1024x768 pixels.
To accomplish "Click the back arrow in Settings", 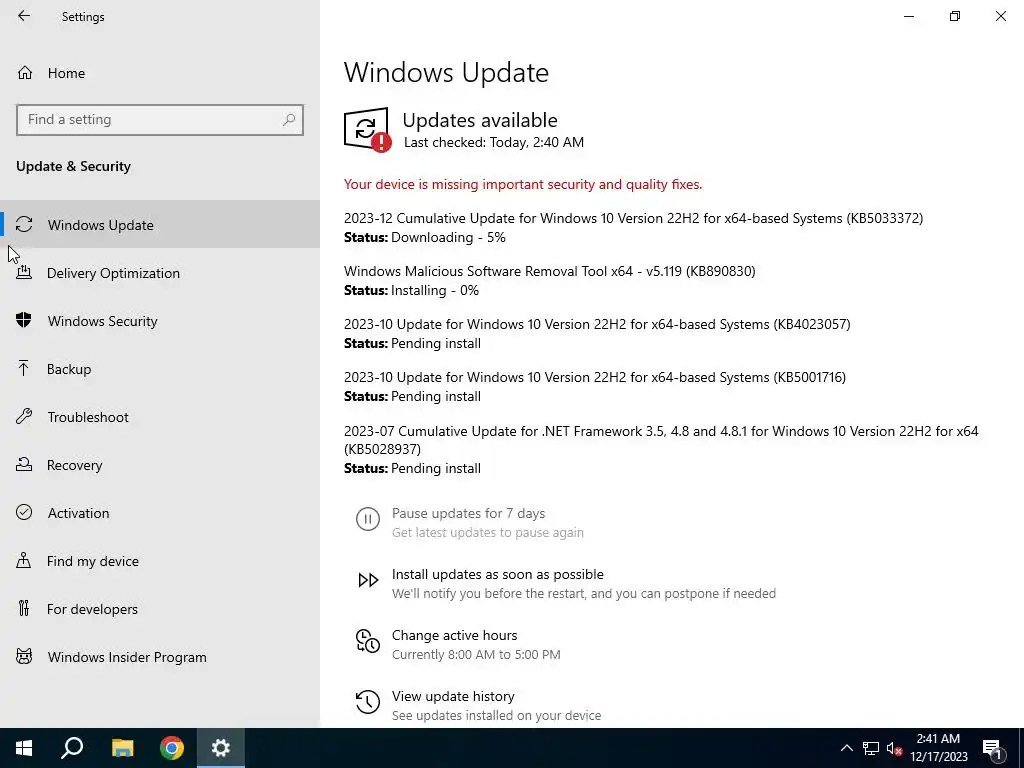I will click(x=24, y=16).
